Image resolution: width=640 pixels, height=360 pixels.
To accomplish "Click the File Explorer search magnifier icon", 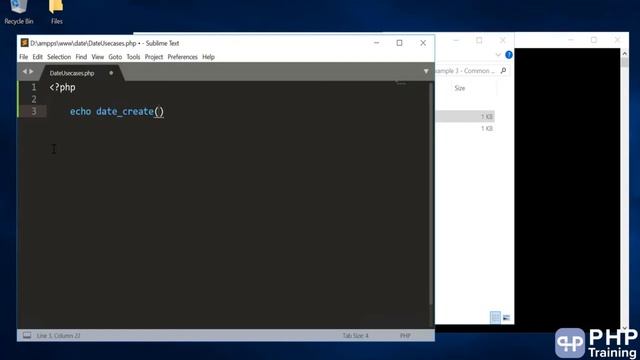I will pos(503,71).
